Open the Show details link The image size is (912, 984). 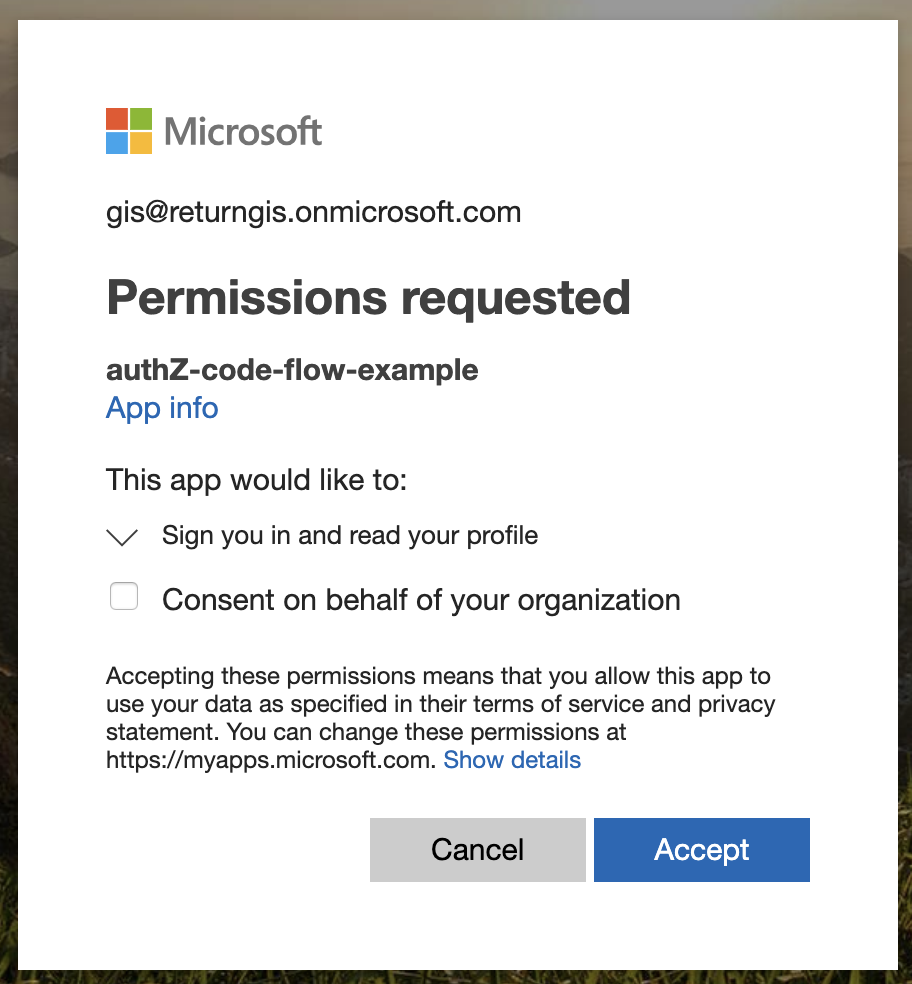point(512,760)
